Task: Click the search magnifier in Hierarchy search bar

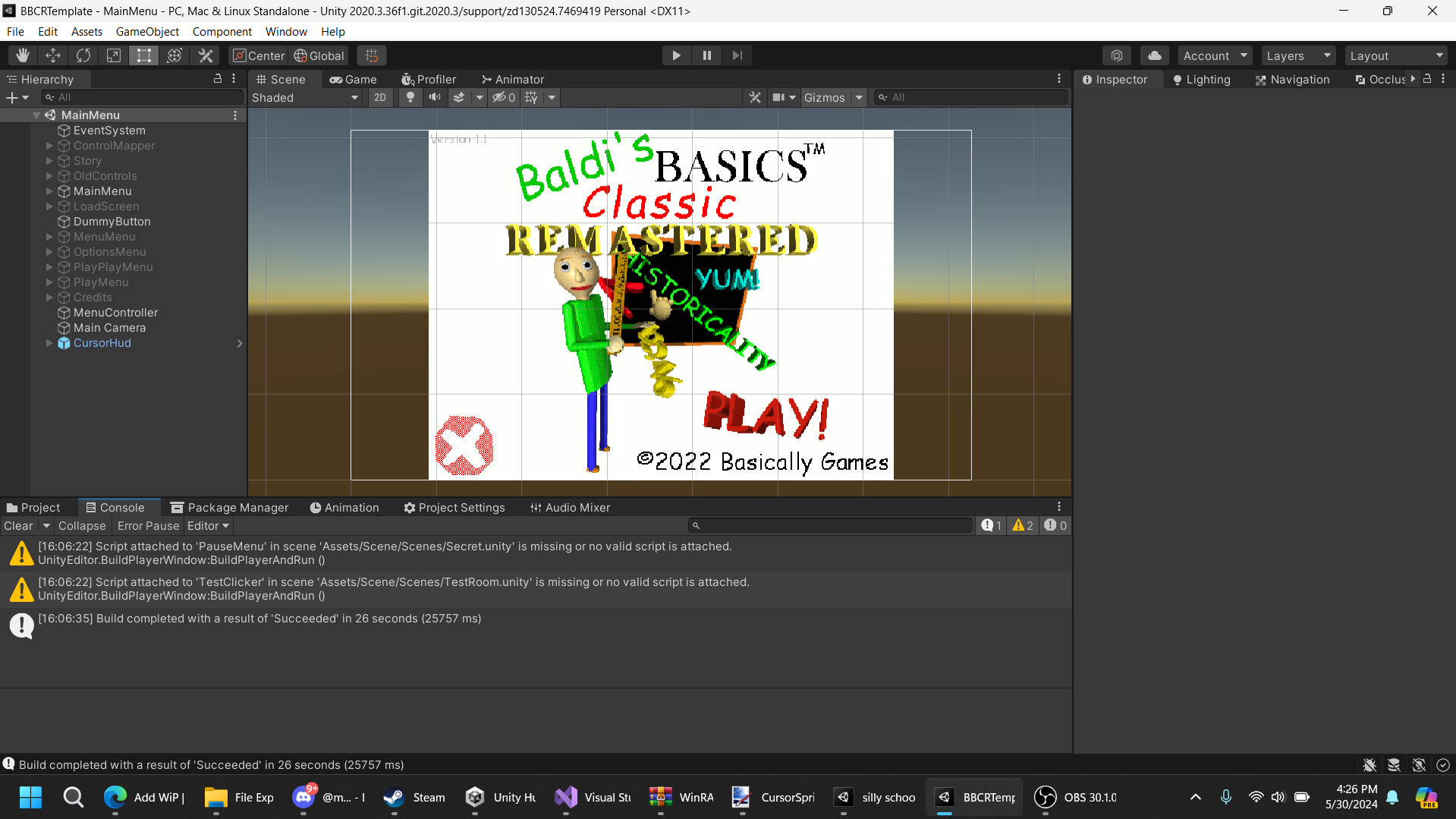Action: tap(48, 97)
